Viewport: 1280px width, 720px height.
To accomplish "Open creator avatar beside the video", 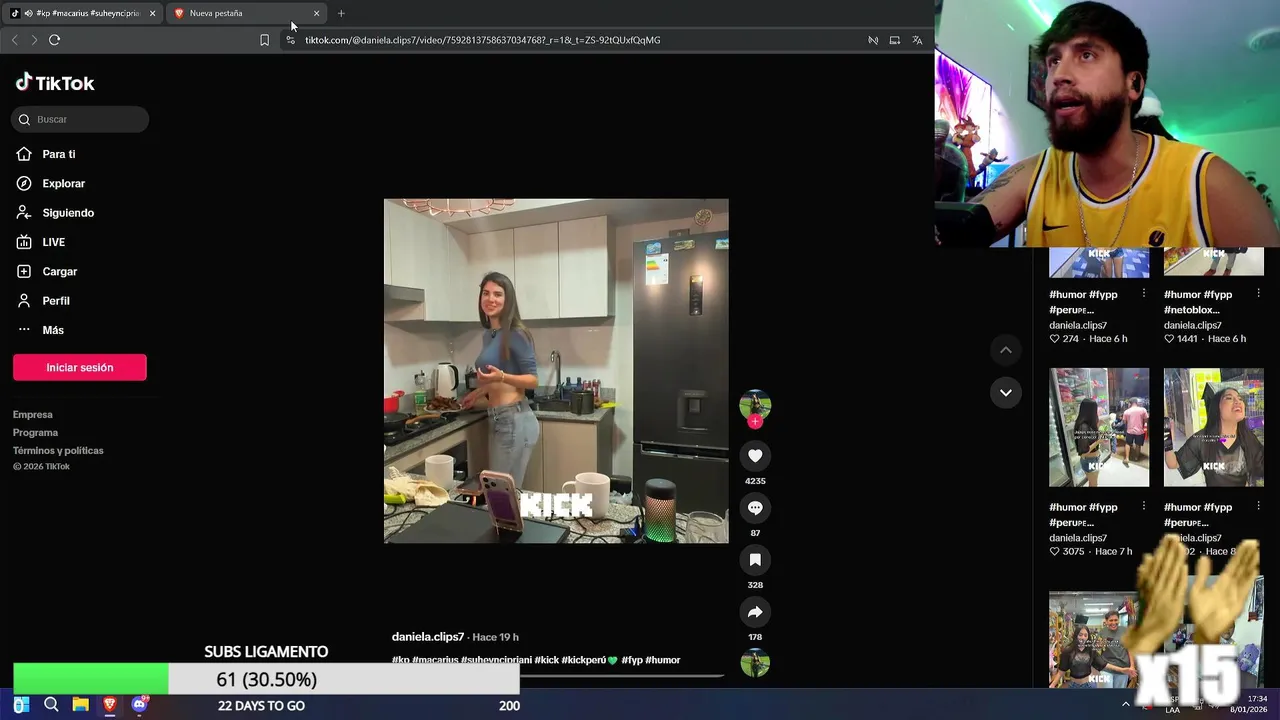I will [x=755, y=404].
